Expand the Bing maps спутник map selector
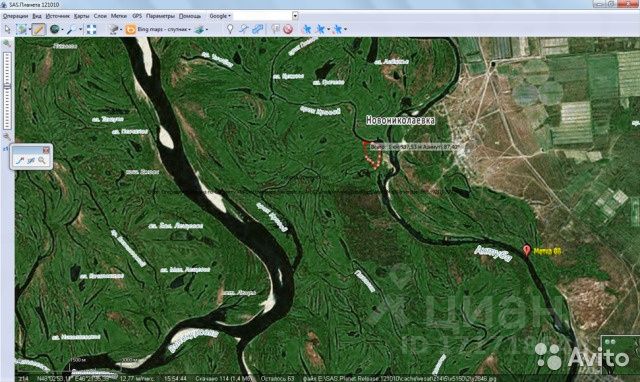Screen dimensions: 640x382 coord(158,29)
